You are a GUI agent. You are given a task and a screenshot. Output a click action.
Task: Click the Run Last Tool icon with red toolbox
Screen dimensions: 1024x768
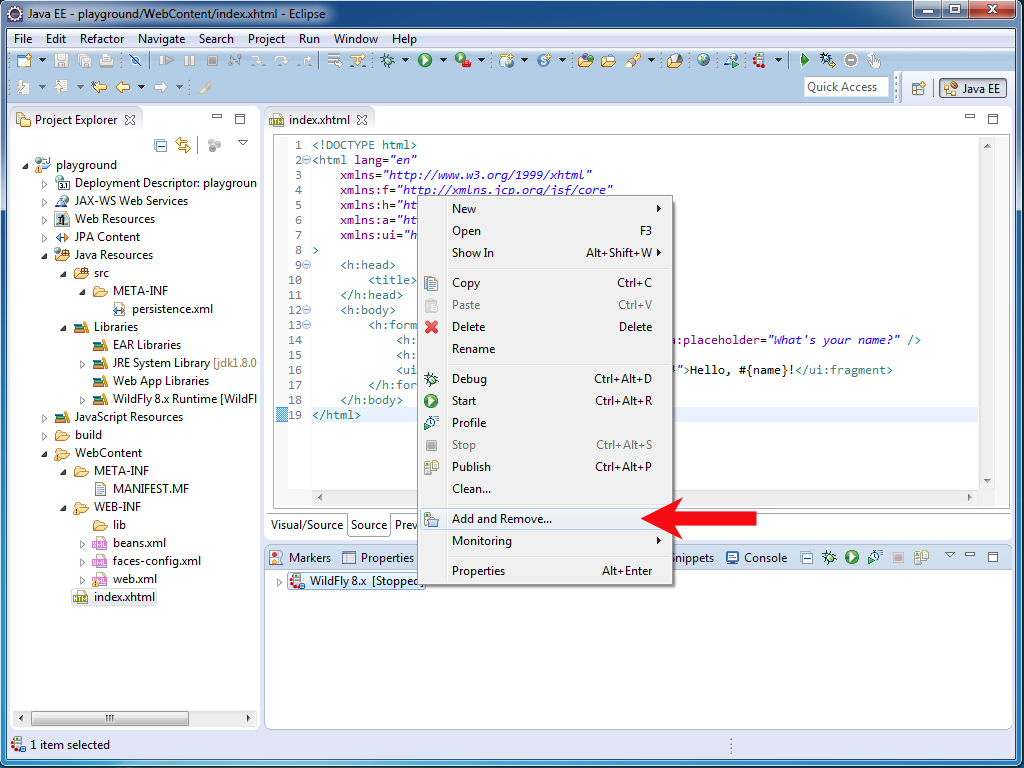tap(463, 61)
